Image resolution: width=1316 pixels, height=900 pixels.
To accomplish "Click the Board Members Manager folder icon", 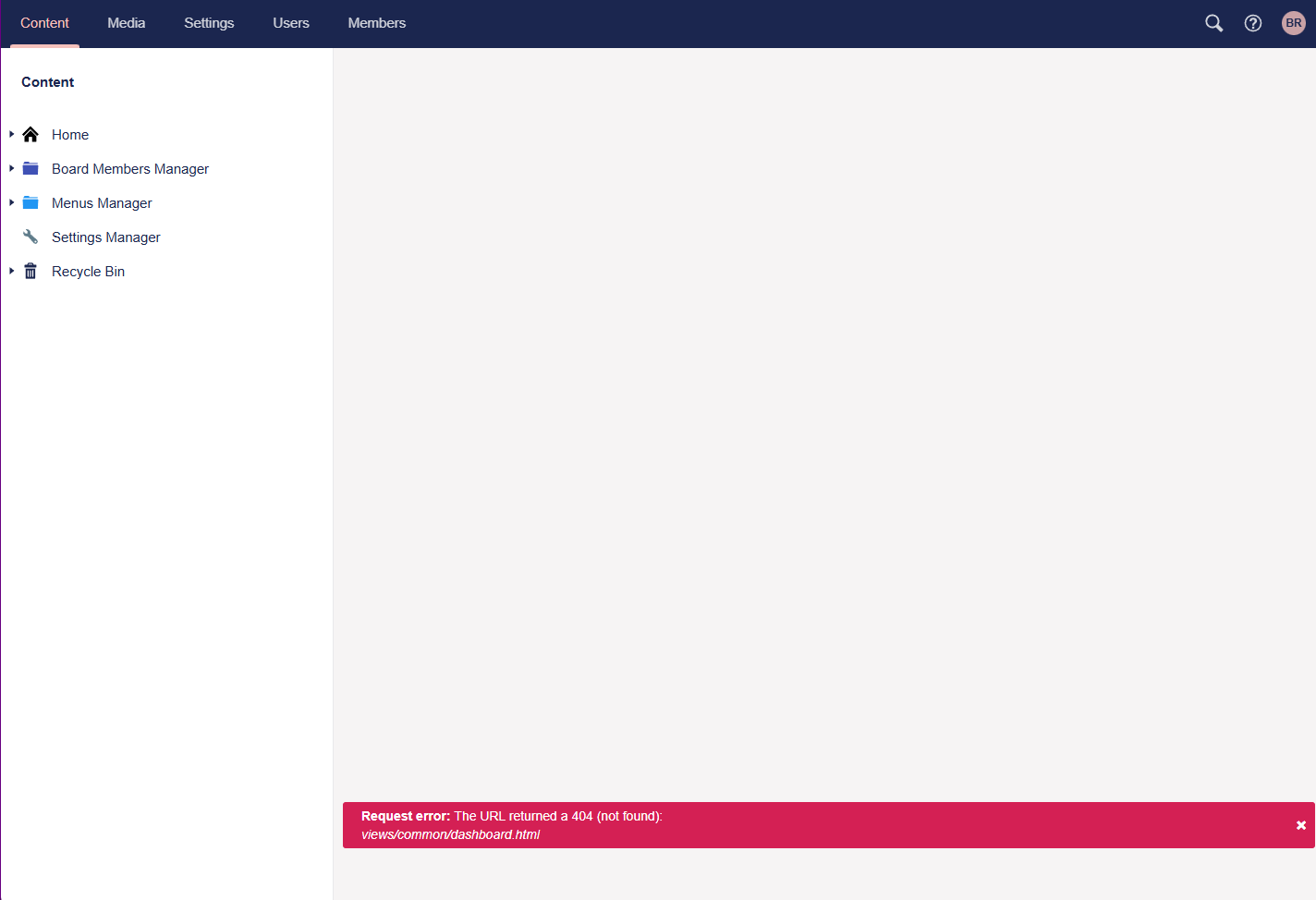I will 30,169.
